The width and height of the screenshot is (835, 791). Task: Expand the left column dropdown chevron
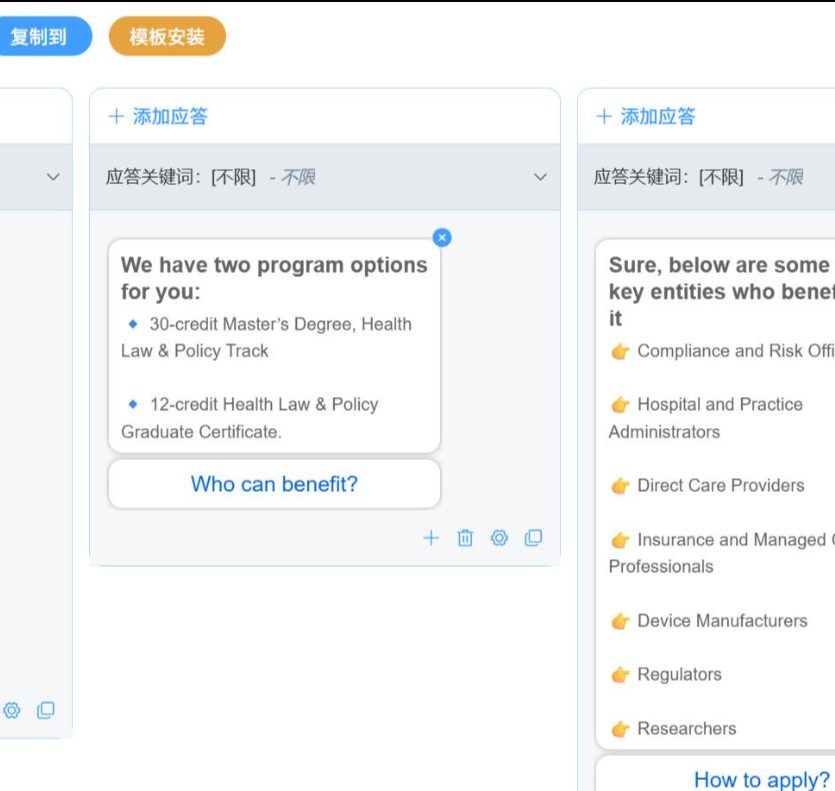tap(53, 177)
